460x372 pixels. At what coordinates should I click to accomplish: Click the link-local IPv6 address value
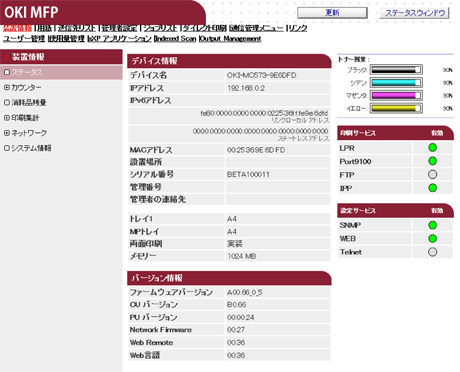coord(264,113)
